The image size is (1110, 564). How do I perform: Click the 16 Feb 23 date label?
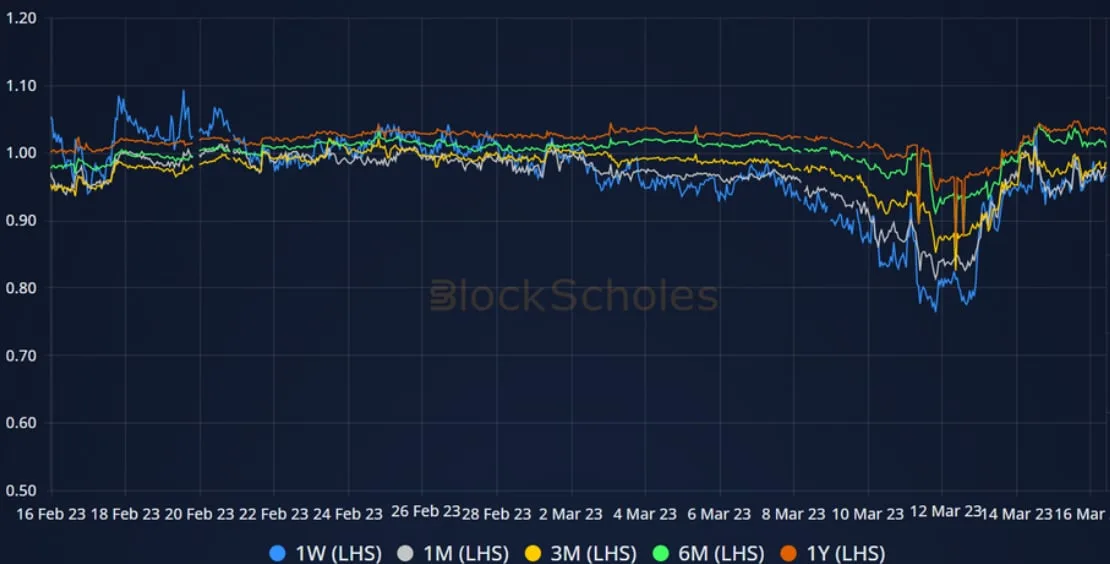pyautogui.click(x=50, y=514)
